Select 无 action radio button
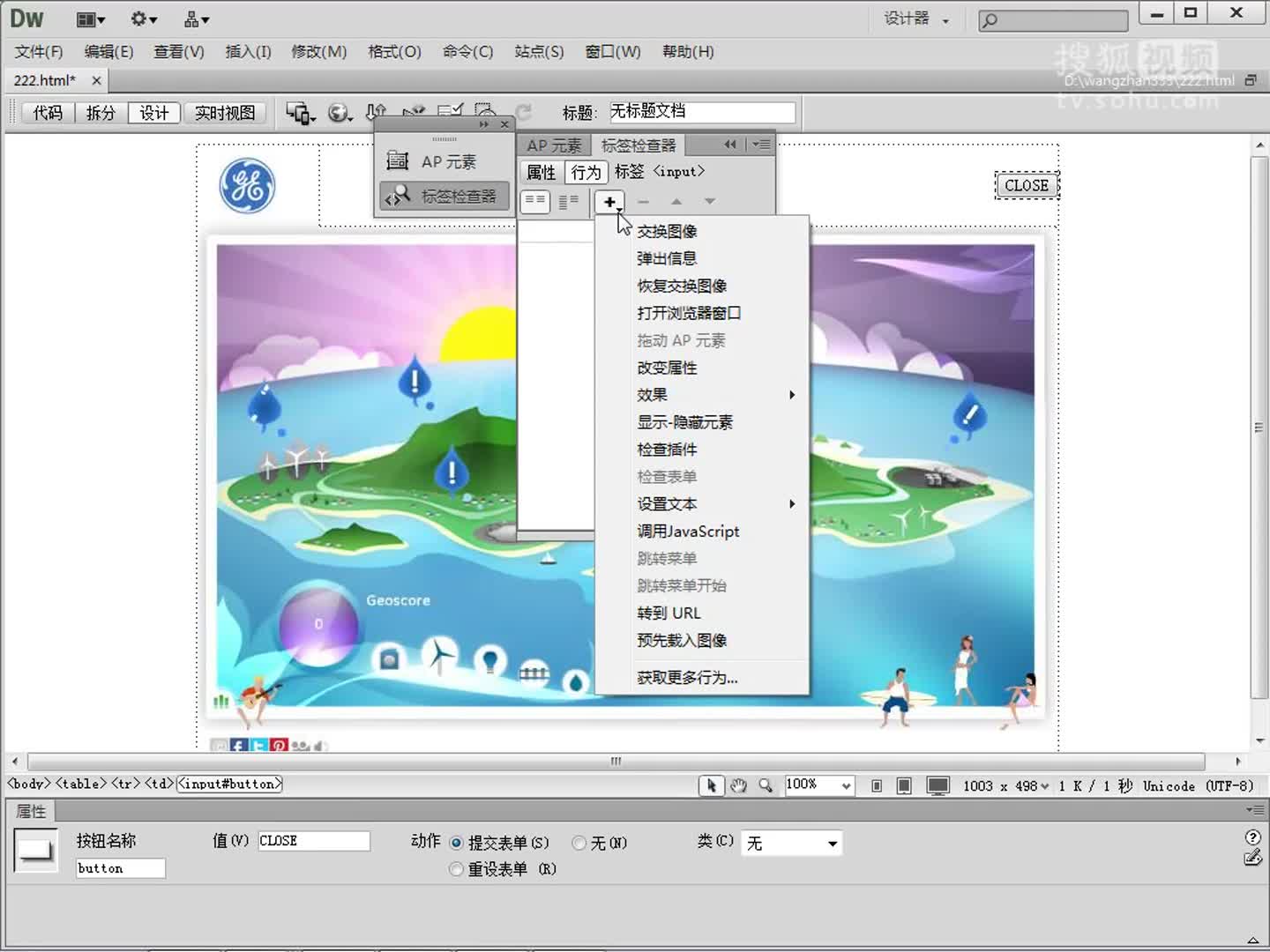1270x952 pixels. tap(579, 843)
